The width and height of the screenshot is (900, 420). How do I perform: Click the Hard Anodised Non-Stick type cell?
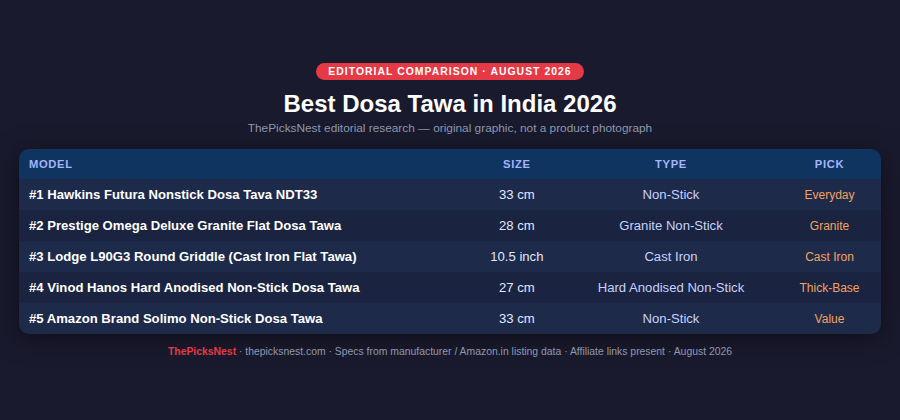(670, 288)
